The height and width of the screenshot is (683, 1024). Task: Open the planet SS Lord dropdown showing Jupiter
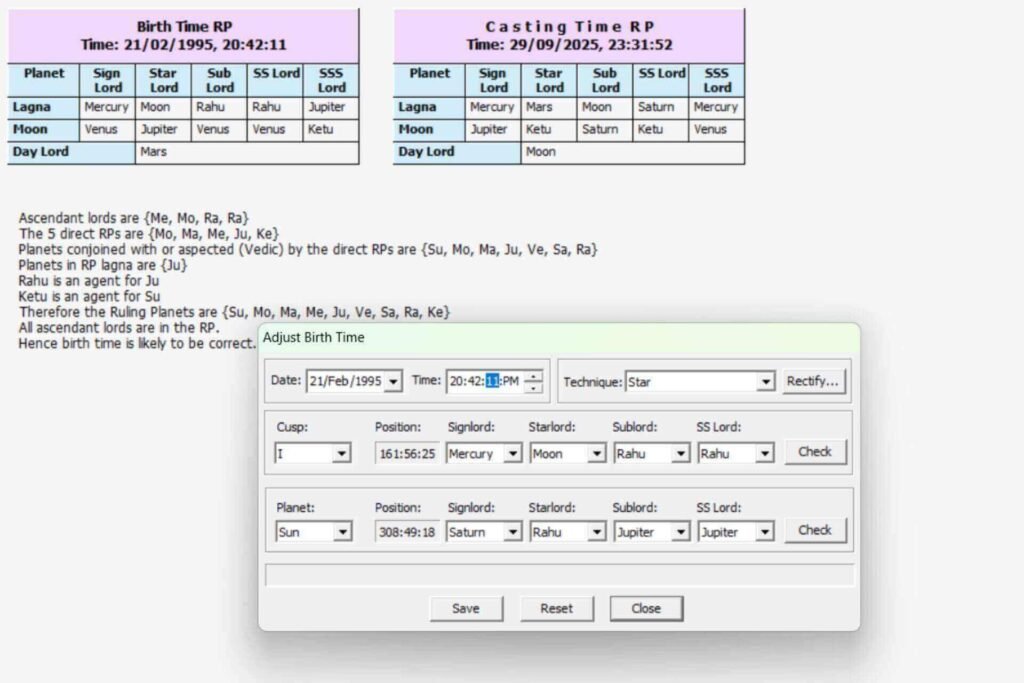point(763,531)
